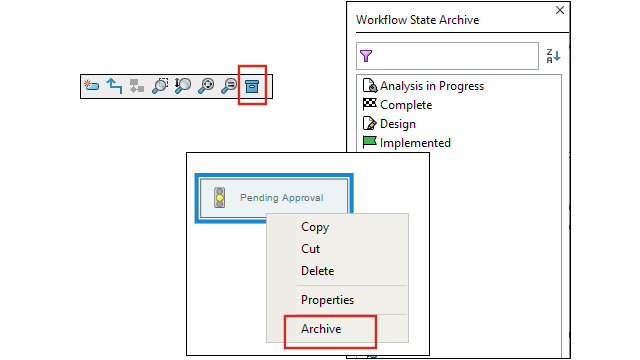Image resolution: width=640 pixels, height=360 pixels.
Task: Choose Copy from the context menu
Action: (x=315, y=227)
